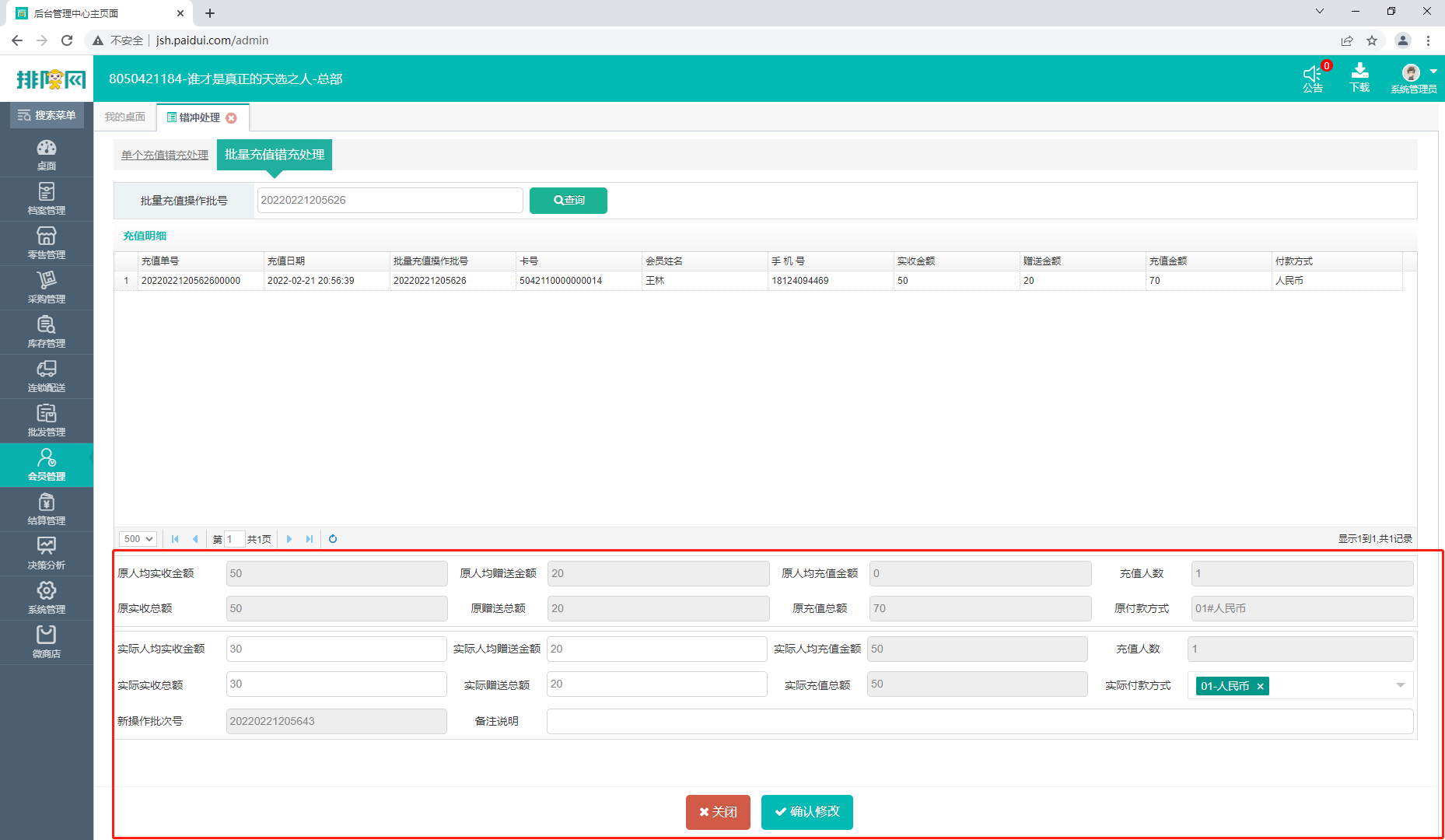
Task: Click the 确认修改 confirm button
Action: [807, 812]
